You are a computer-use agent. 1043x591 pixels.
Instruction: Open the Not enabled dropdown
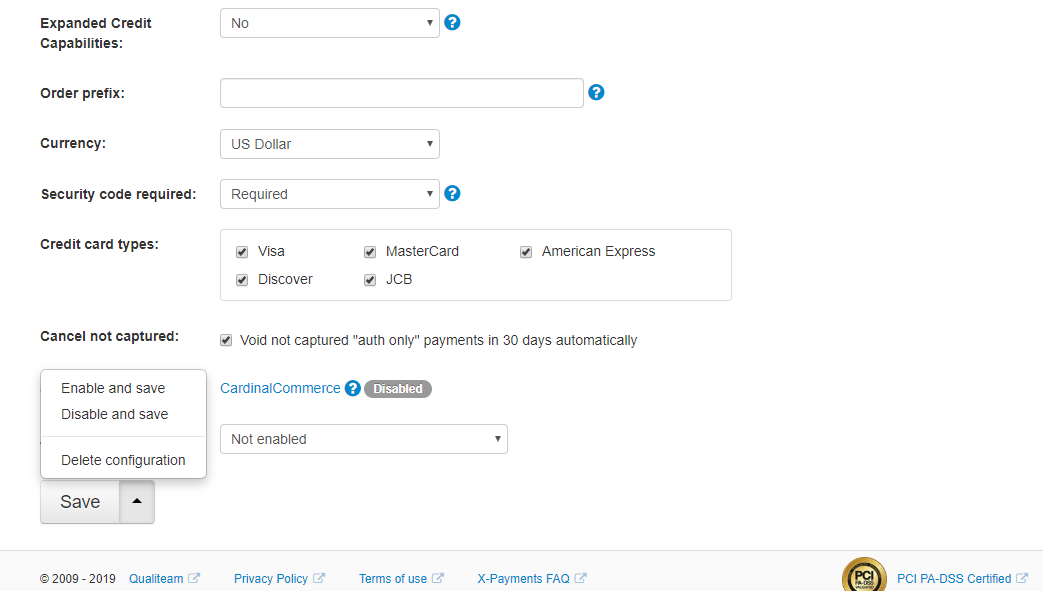(364, 439)
